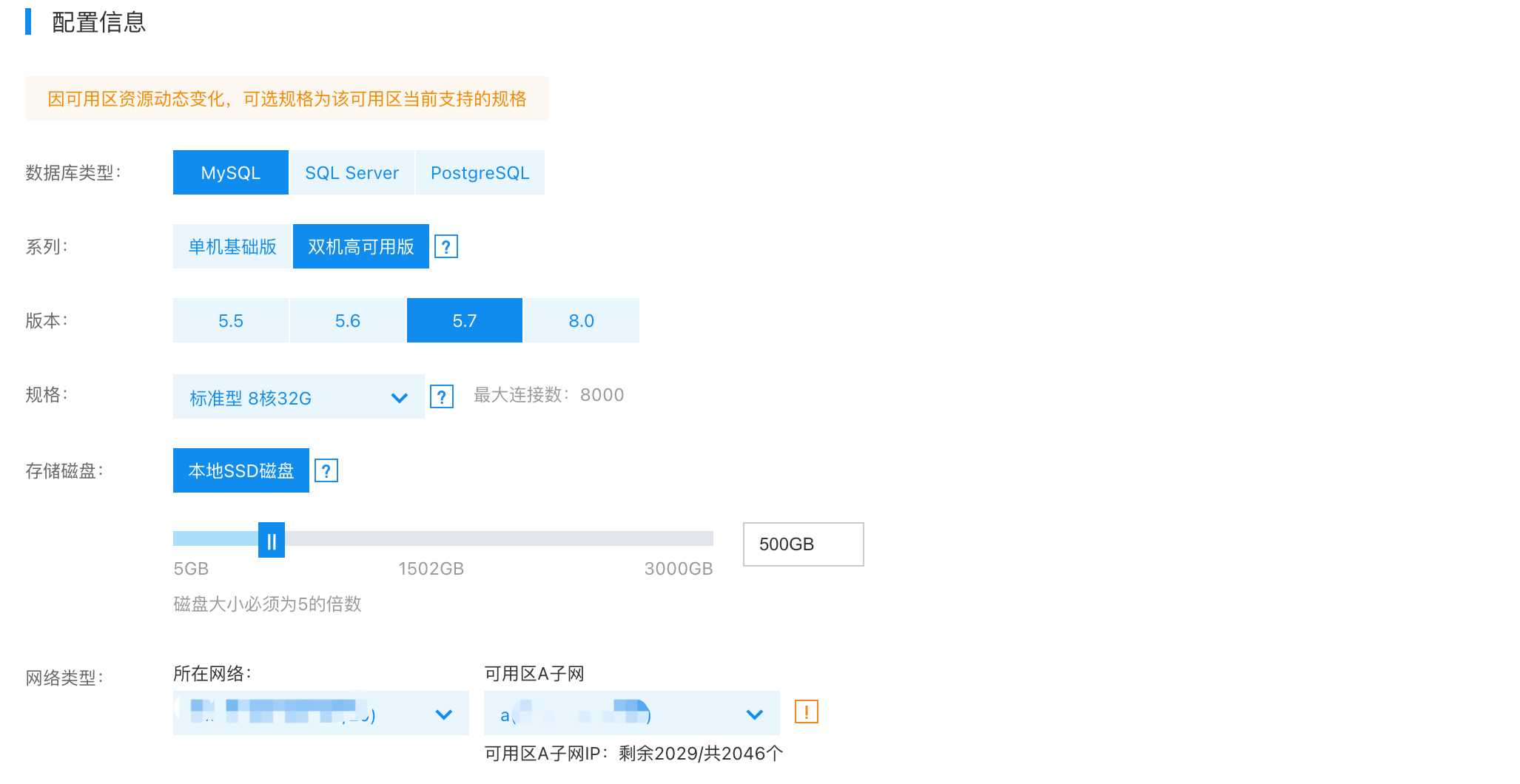Click the 3000GB slider maximum label
Image resolution: width=1520 pixels, height=784 pixels.
679,569
